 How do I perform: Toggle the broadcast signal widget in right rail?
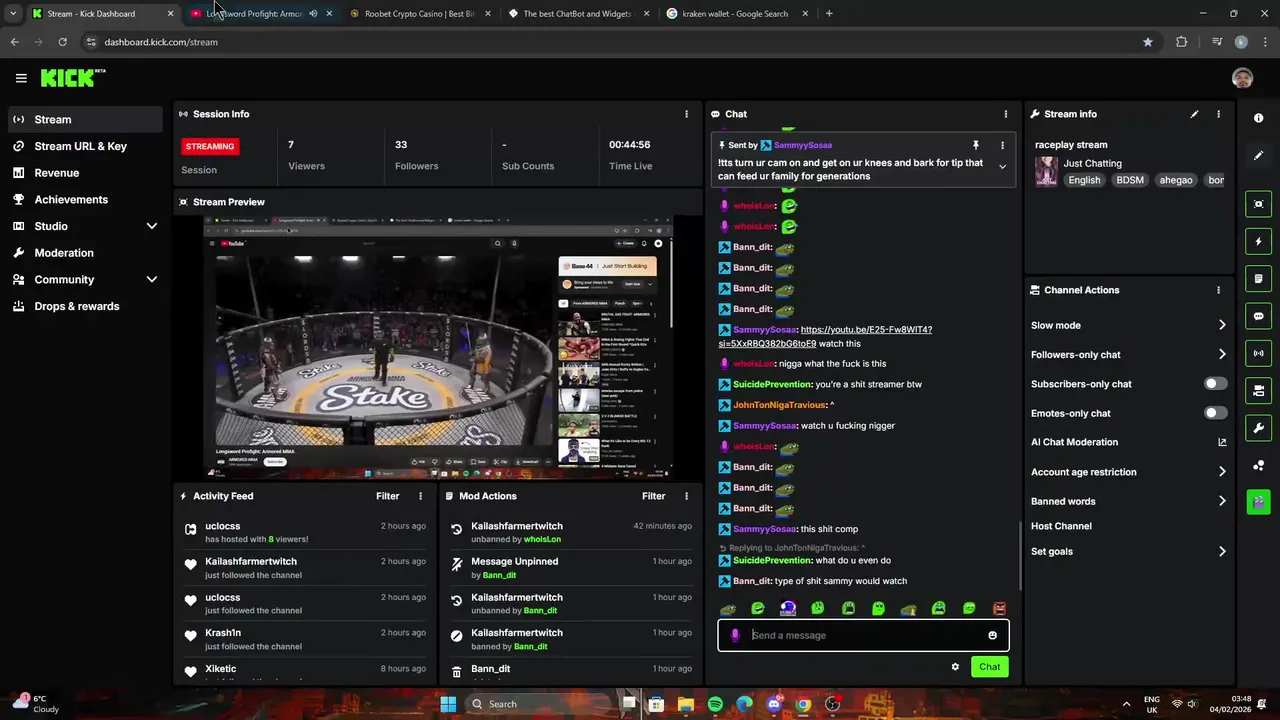click(1258, 353)
